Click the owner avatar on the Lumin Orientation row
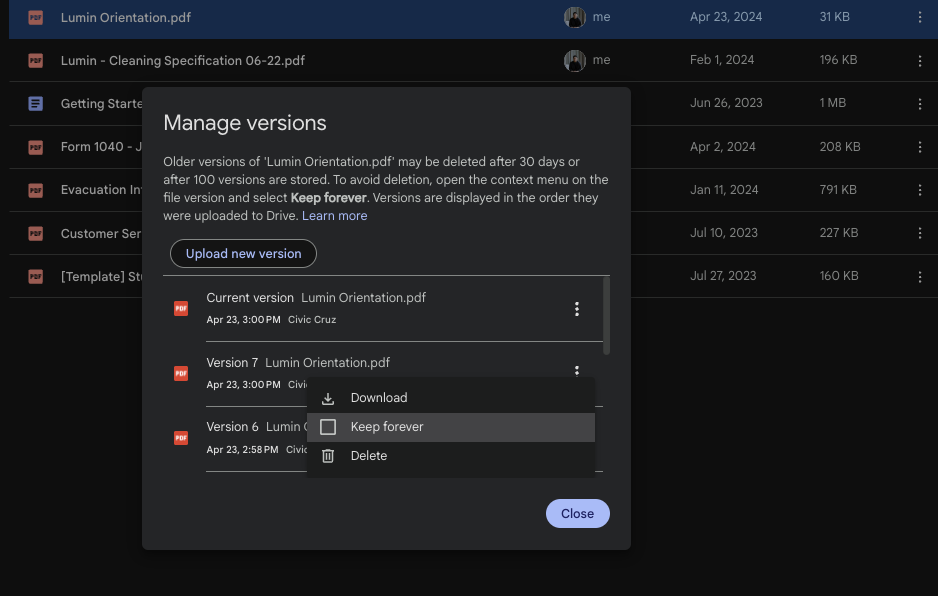Viewport: 938px width, 596px height. [x=575, y=17]
